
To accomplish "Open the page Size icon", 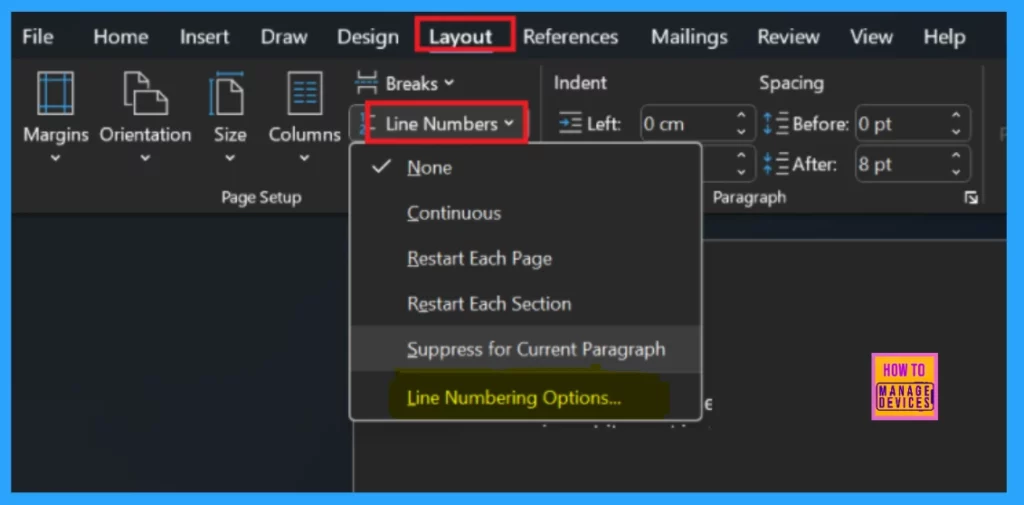I will click(229, 93).
